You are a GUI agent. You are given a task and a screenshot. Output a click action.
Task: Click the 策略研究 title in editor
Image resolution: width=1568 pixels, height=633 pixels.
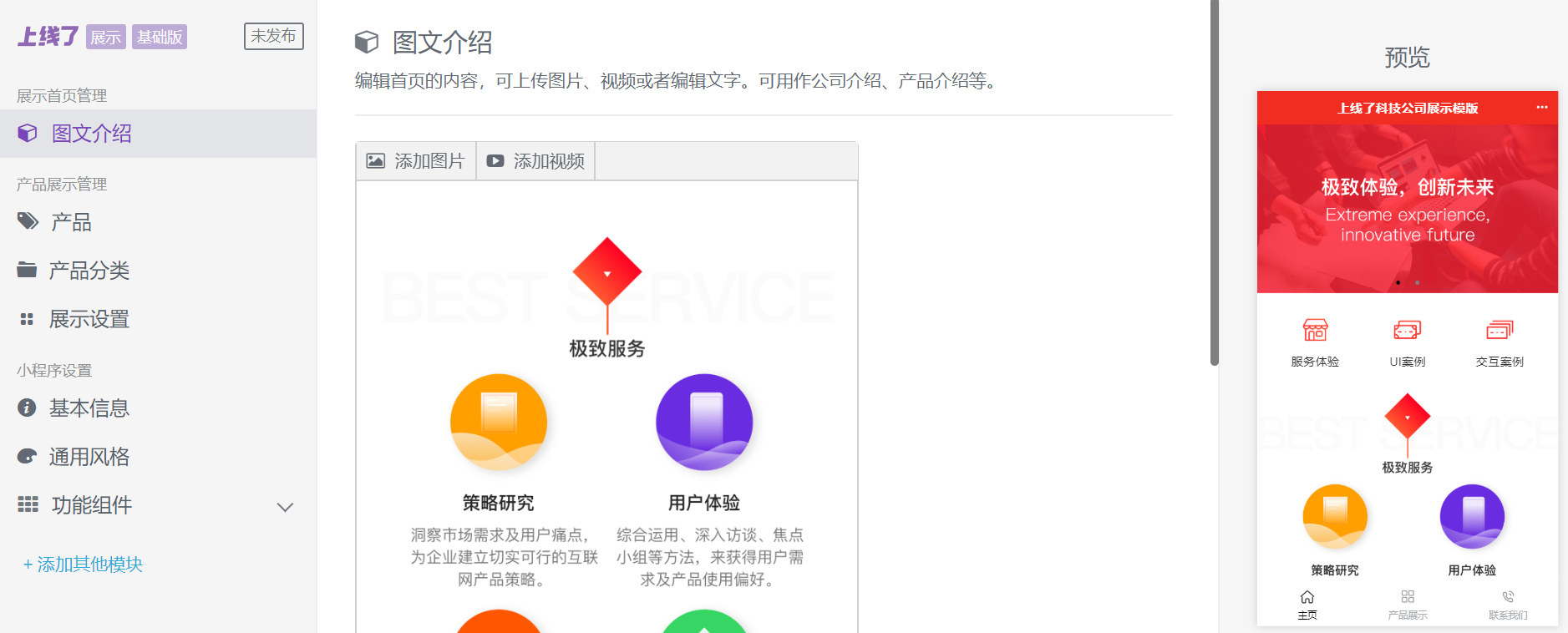tap(499, 503)
